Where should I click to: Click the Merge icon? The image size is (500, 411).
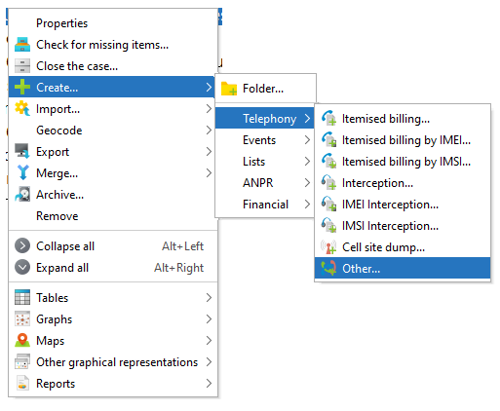[x=22, y=173]
